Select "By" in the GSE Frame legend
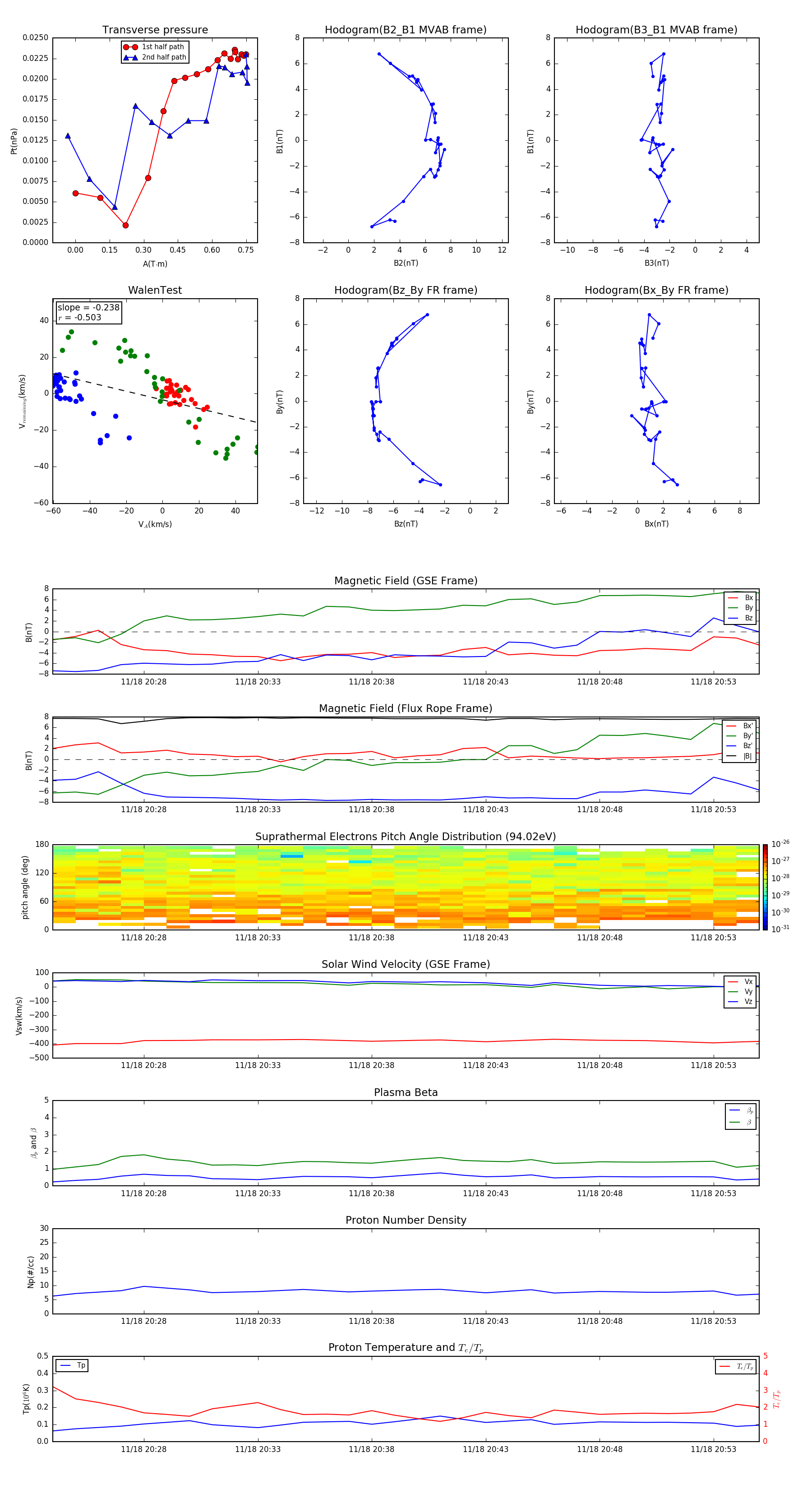This screenshot has width=812, height=1489. click(x=741, y=607)
